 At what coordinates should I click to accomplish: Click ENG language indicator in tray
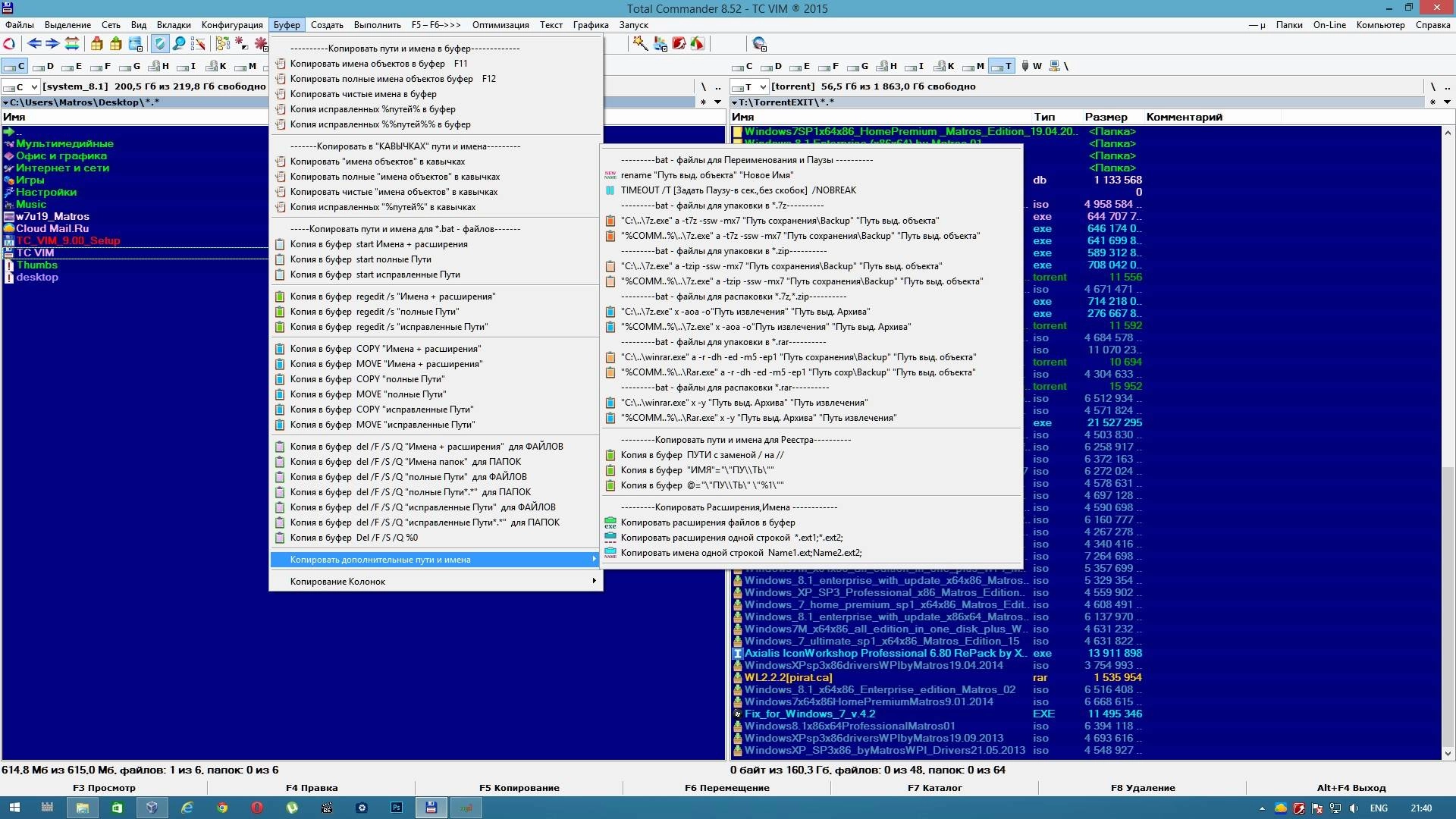click(1379, 808)
